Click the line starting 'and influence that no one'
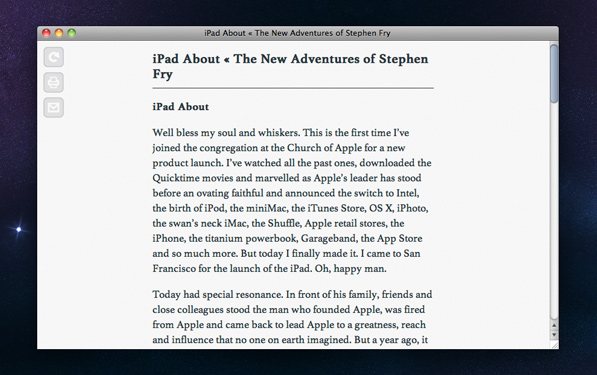Screen dimensions: 597x375 (290, 340)
